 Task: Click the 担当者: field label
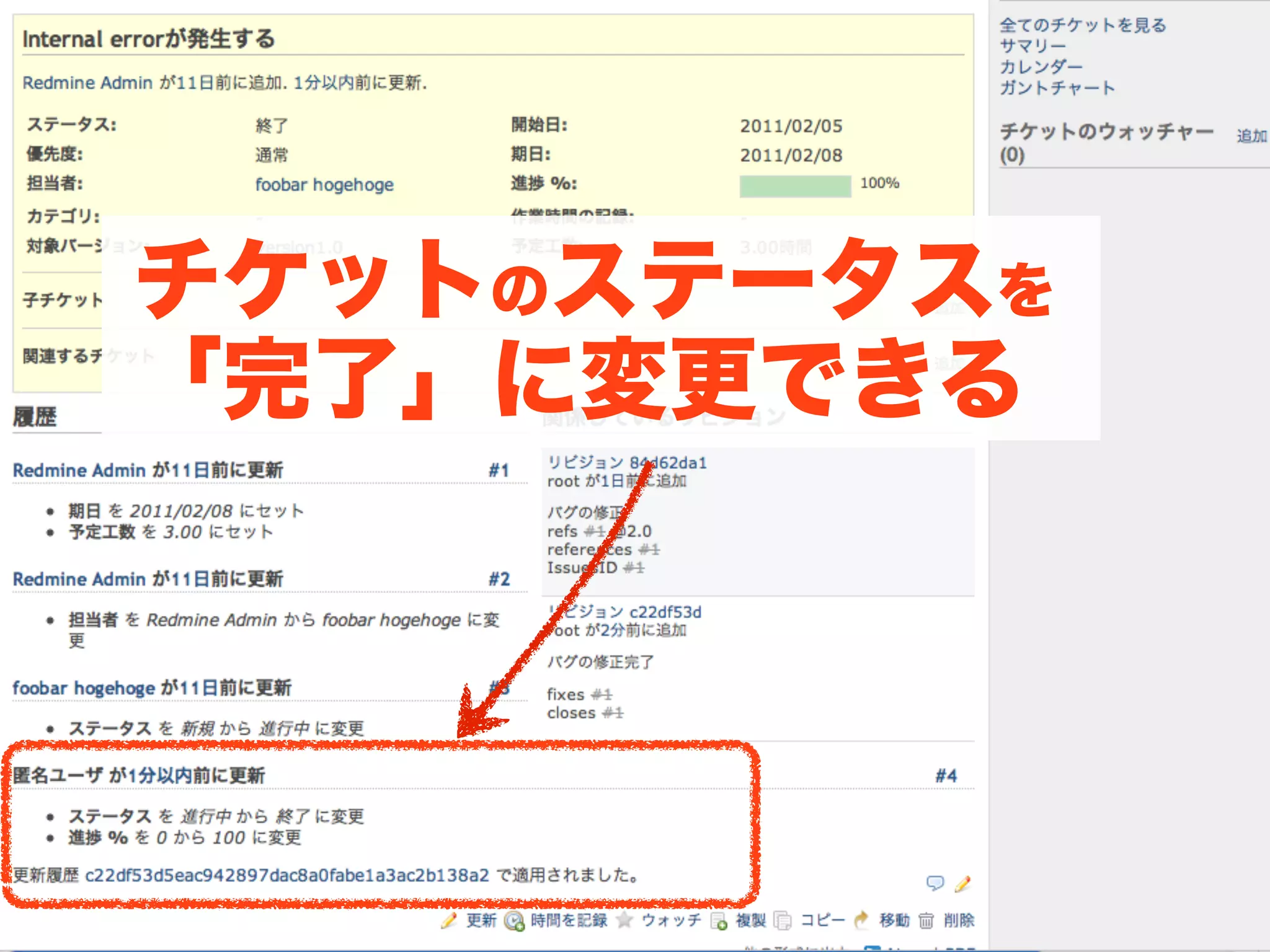tap(55, 183)
